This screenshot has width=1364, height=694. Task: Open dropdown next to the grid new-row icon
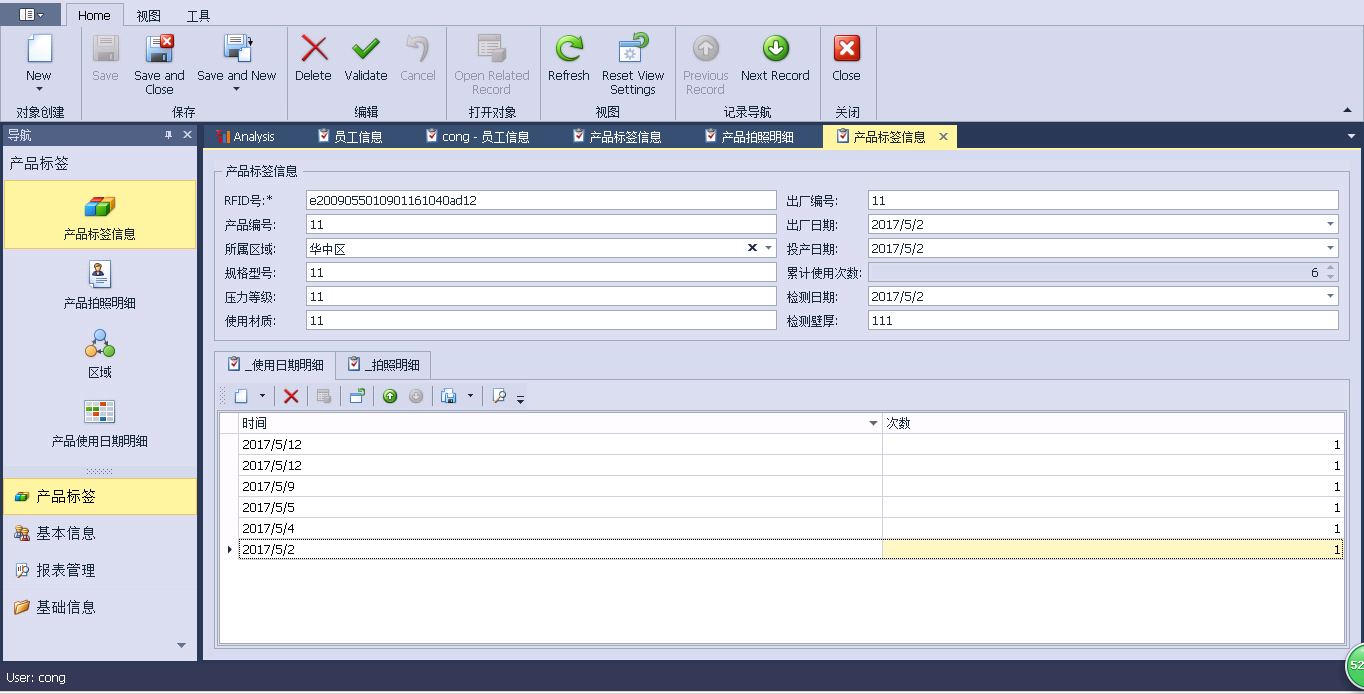(262, 396)
